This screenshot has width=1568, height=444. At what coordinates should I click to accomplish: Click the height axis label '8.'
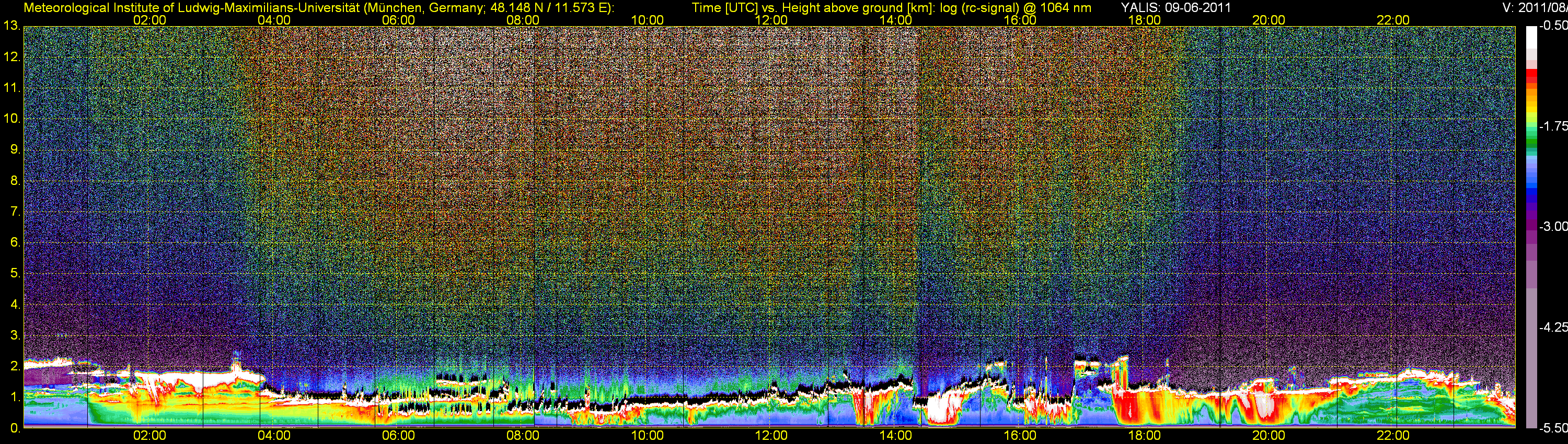point(15,181)
